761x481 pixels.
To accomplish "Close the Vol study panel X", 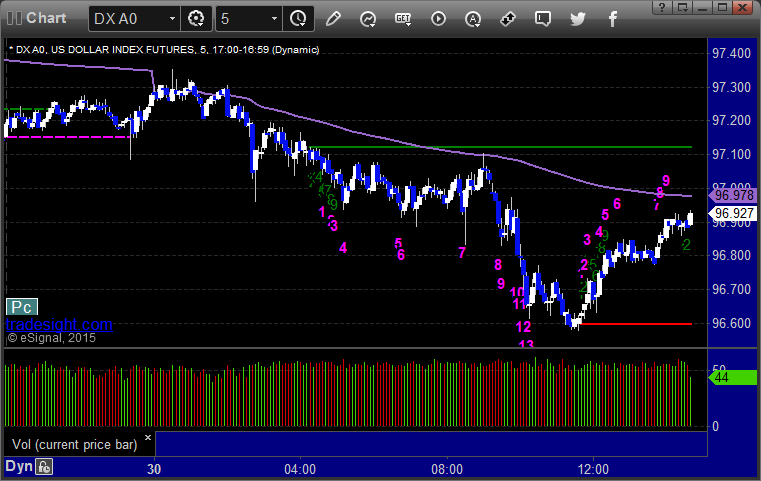I will (x=148, y=437).
